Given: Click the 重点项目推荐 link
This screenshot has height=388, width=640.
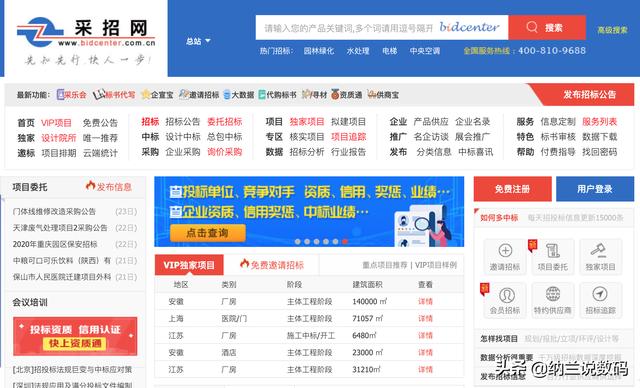Looking at the screenshot, I should pyautogui.click(x=385, y=265).
